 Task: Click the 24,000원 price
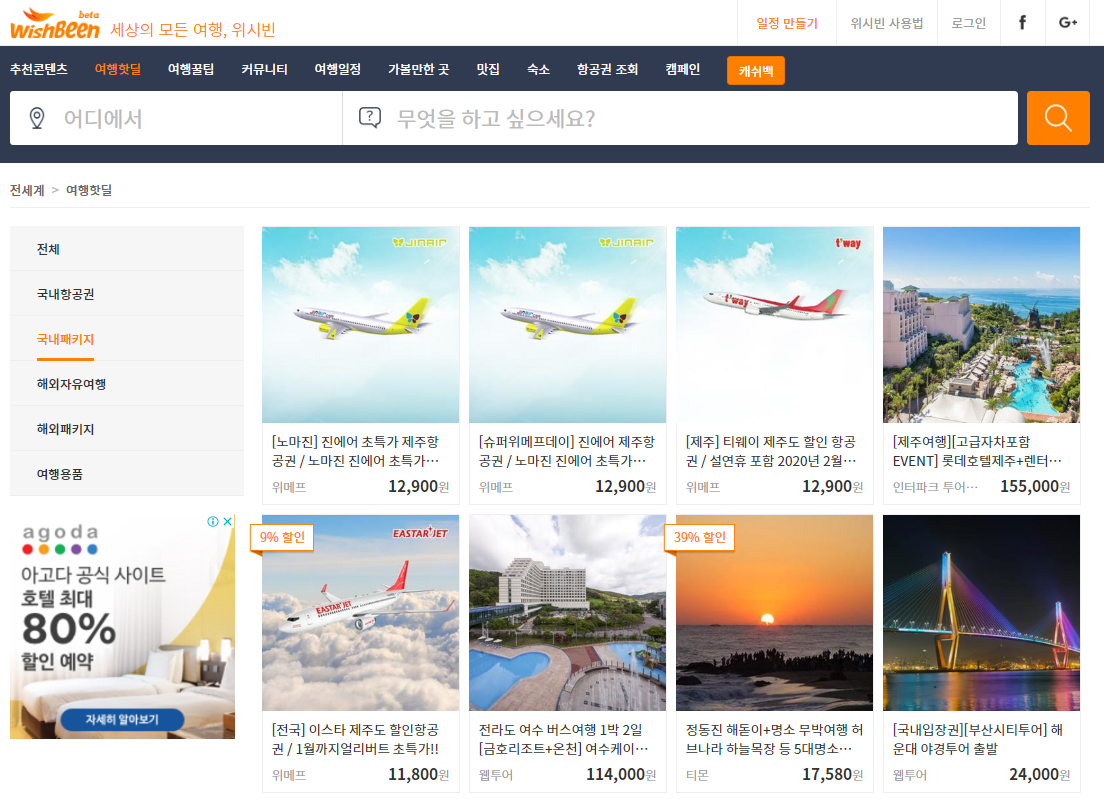(1039, 774)
